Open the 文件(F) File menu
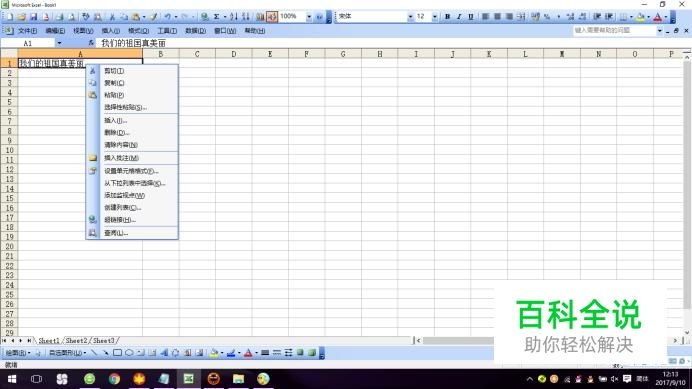692x389 pixels. point(27,30)
